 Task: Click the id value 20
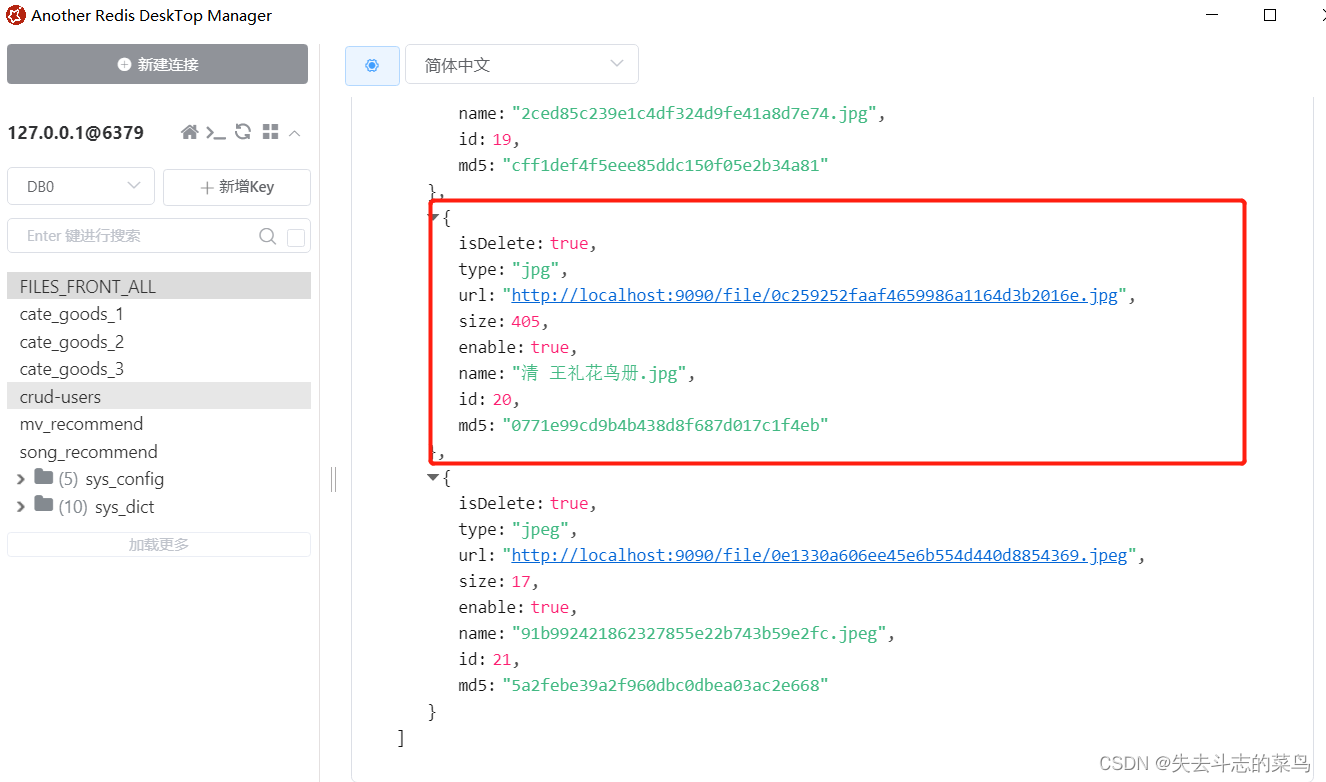tap(502, 399)
